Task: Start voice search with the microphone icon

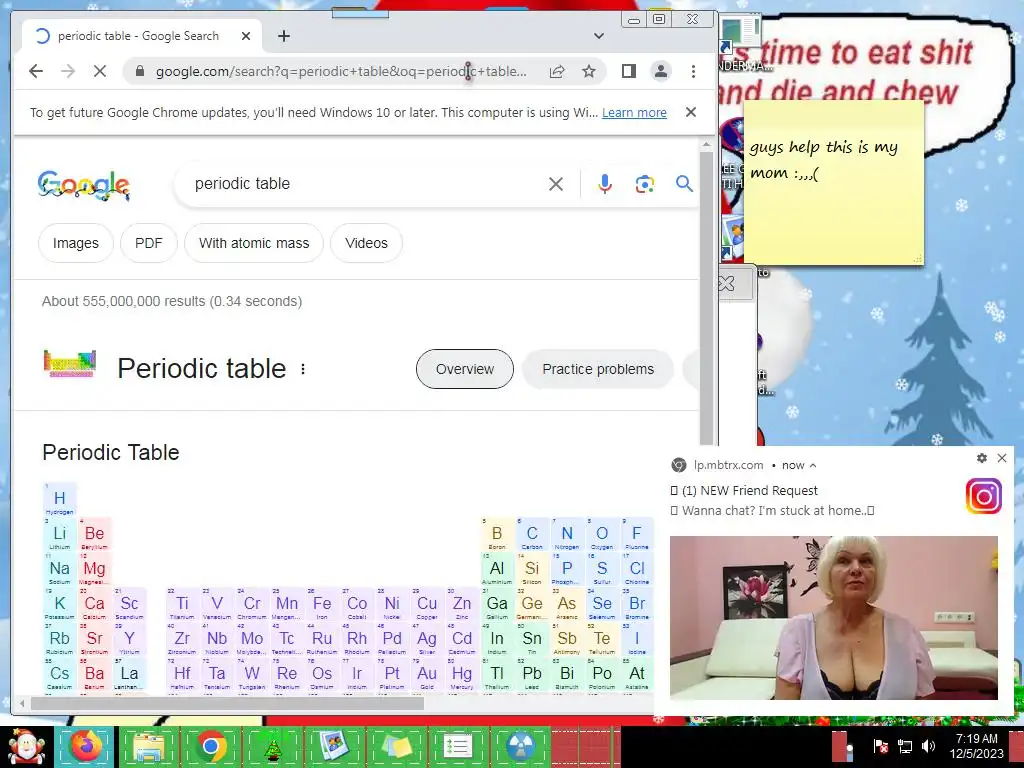Action: point(605,184)
